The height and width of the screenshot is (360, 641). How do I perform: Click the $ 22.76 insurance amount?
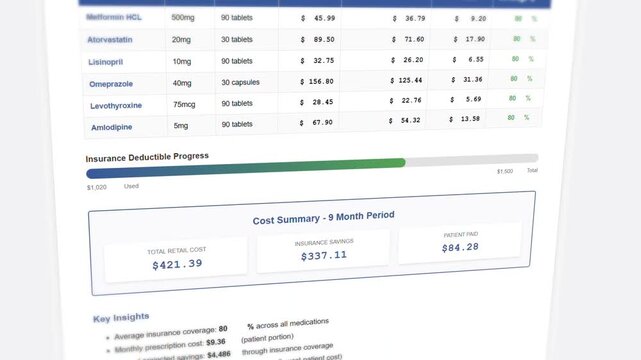[x=405, y=100]
